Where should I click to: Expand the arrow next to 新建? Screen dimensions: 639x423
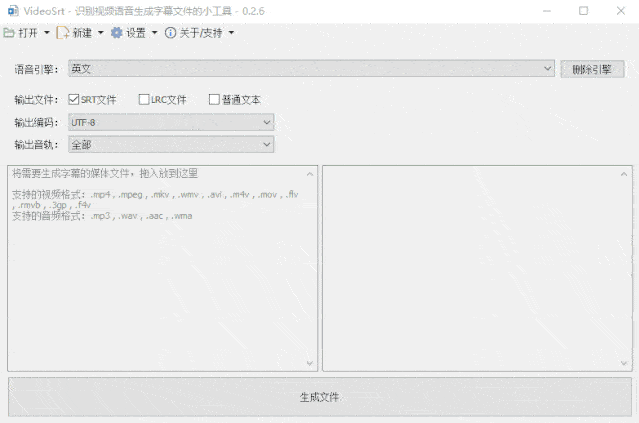point(100,33)
